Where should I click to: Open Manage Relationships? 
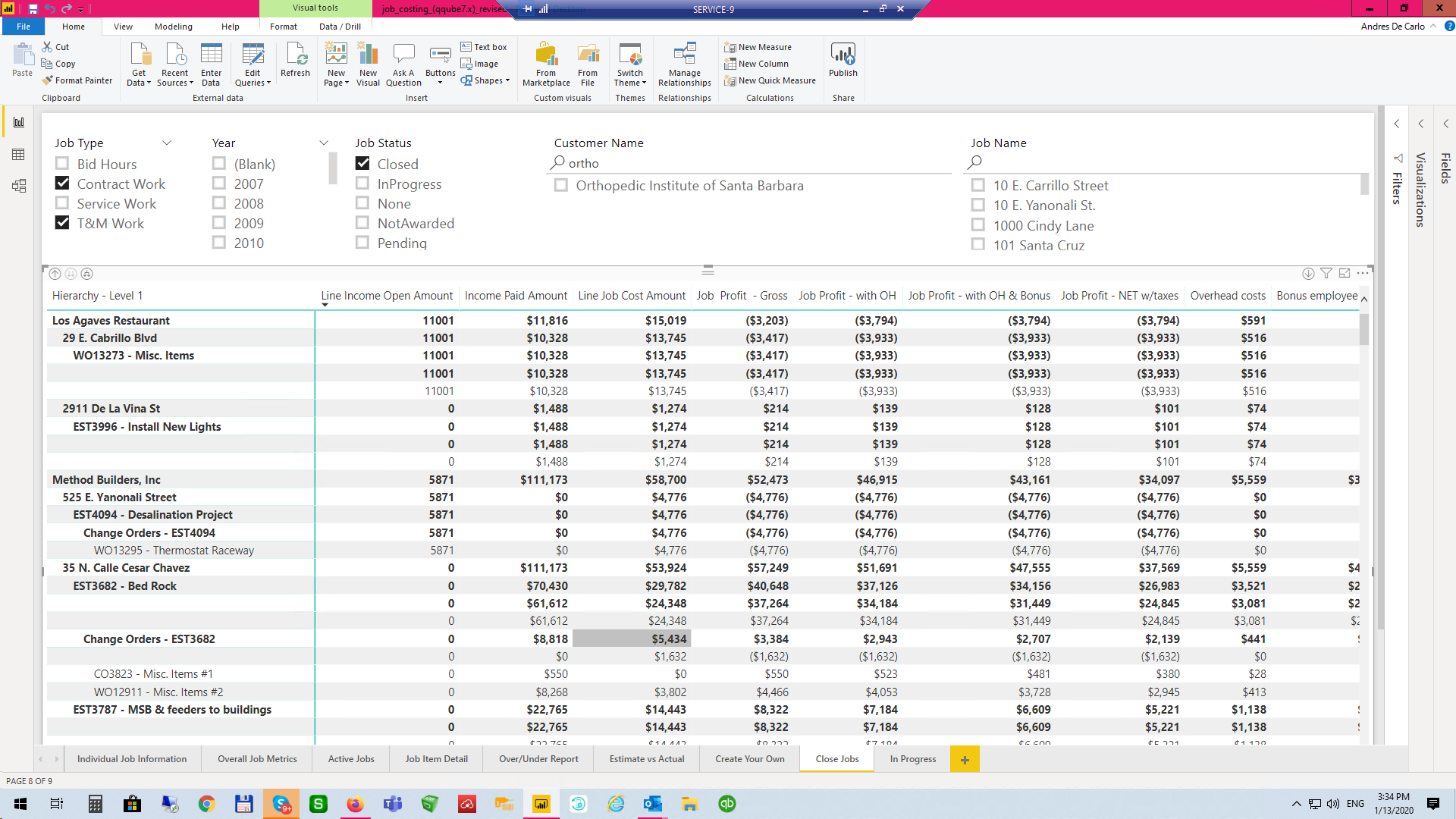pyautogui.click(x=685, y=64)
